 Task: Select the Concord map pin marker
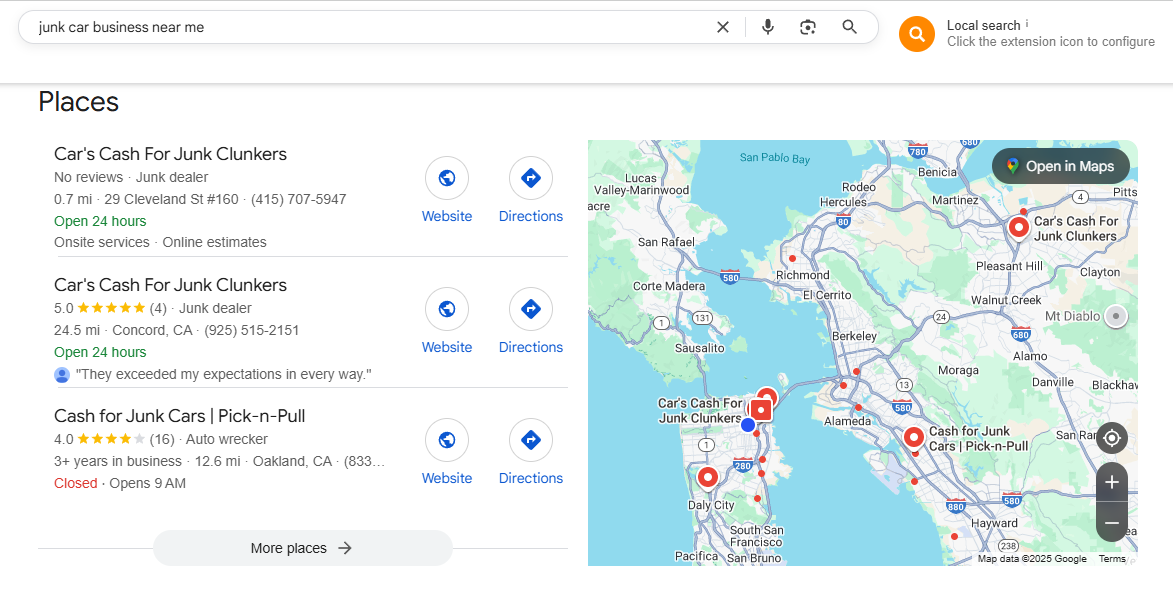click(1018, 227)
